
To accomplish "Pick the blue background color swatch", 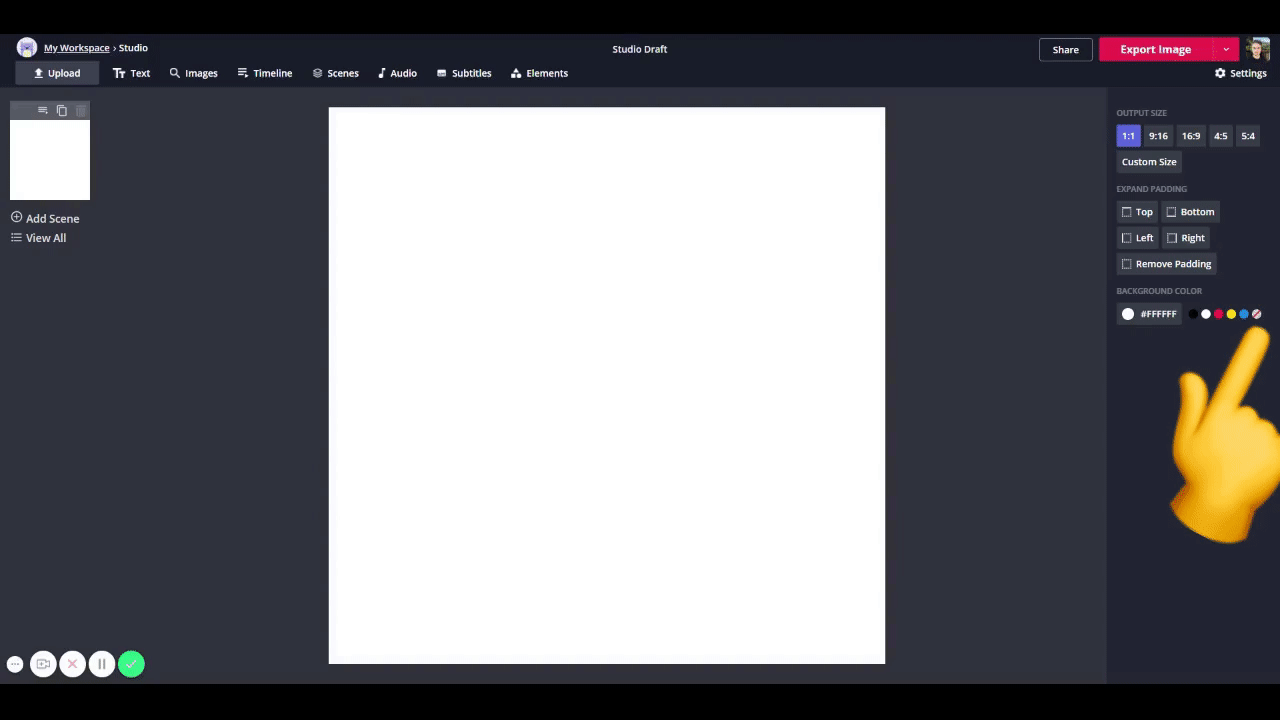I will [1244, 314].
